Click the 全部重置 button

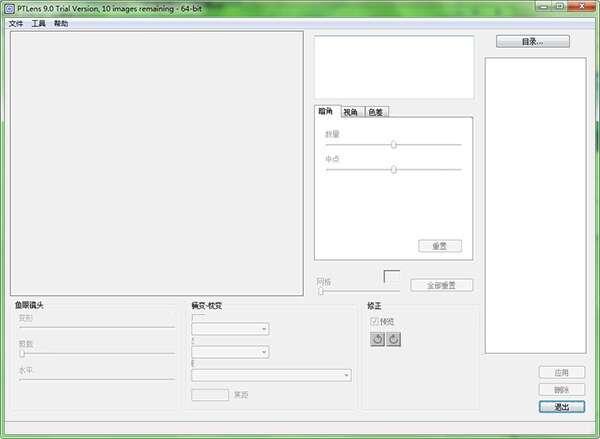click(442, 285)
